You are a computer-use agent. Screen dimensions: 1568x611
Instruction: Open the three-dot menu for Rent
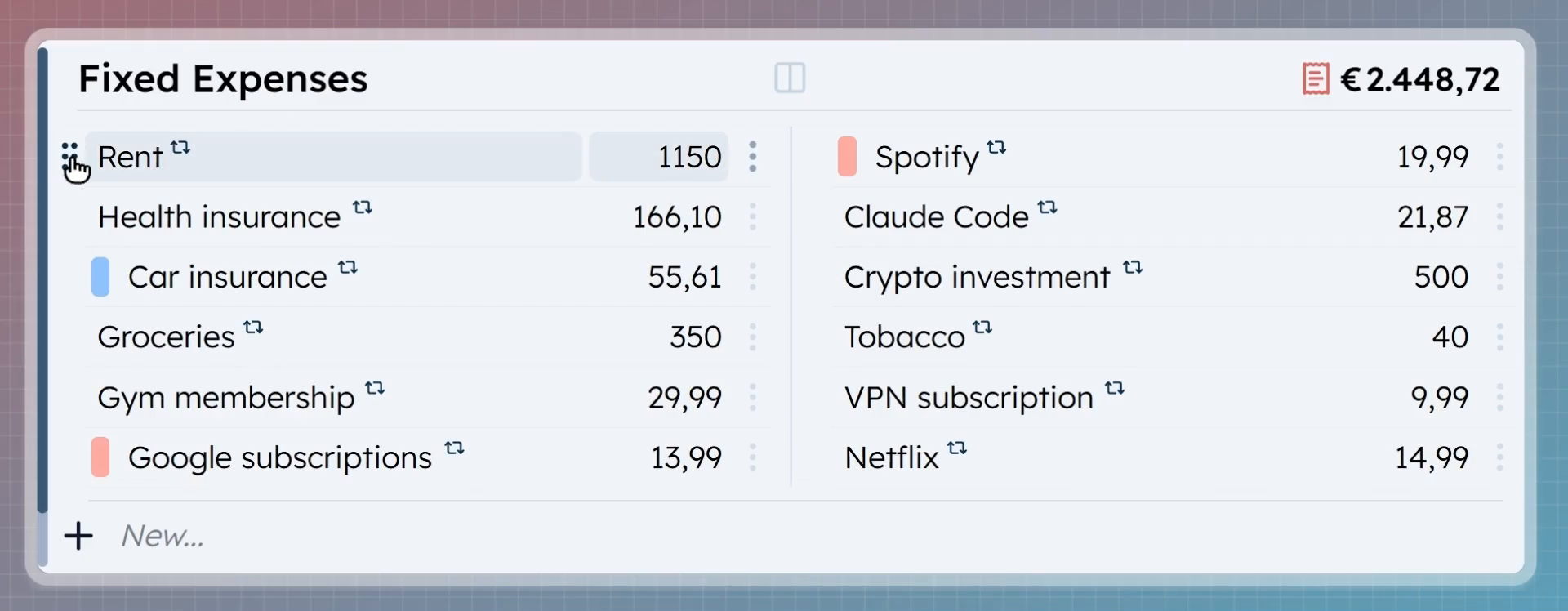point(752,157)
